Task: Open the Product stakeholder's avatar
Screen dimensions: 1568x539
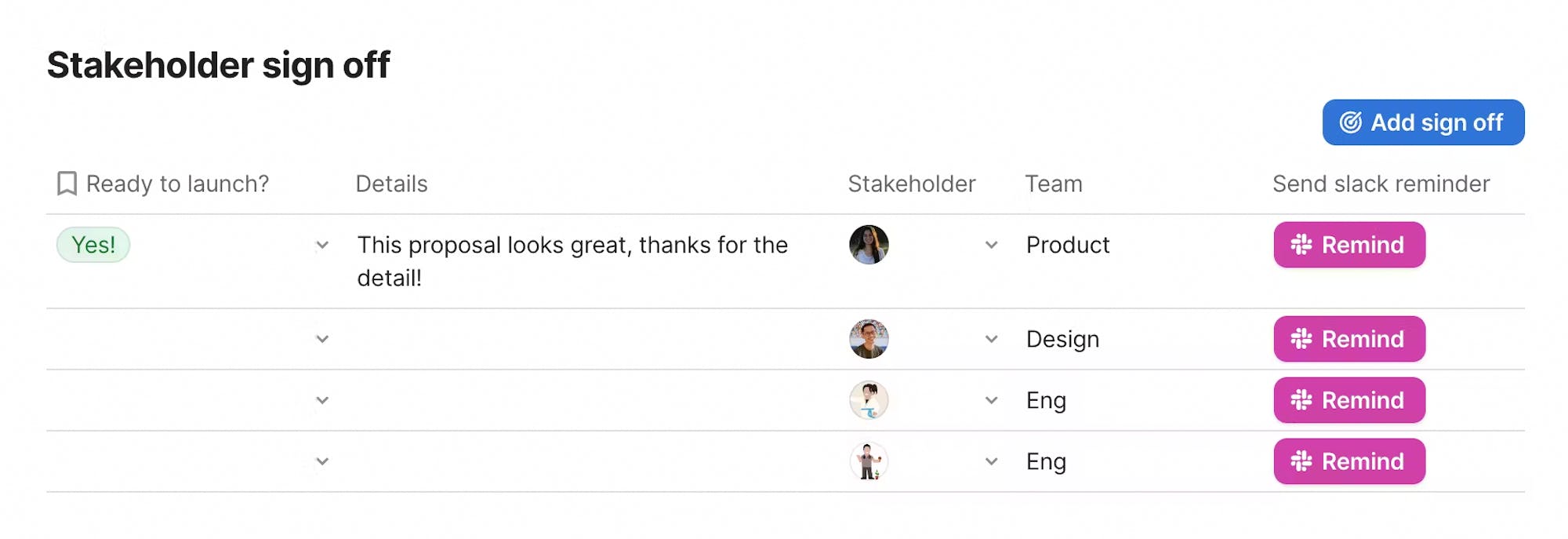Action: point(869,245)
